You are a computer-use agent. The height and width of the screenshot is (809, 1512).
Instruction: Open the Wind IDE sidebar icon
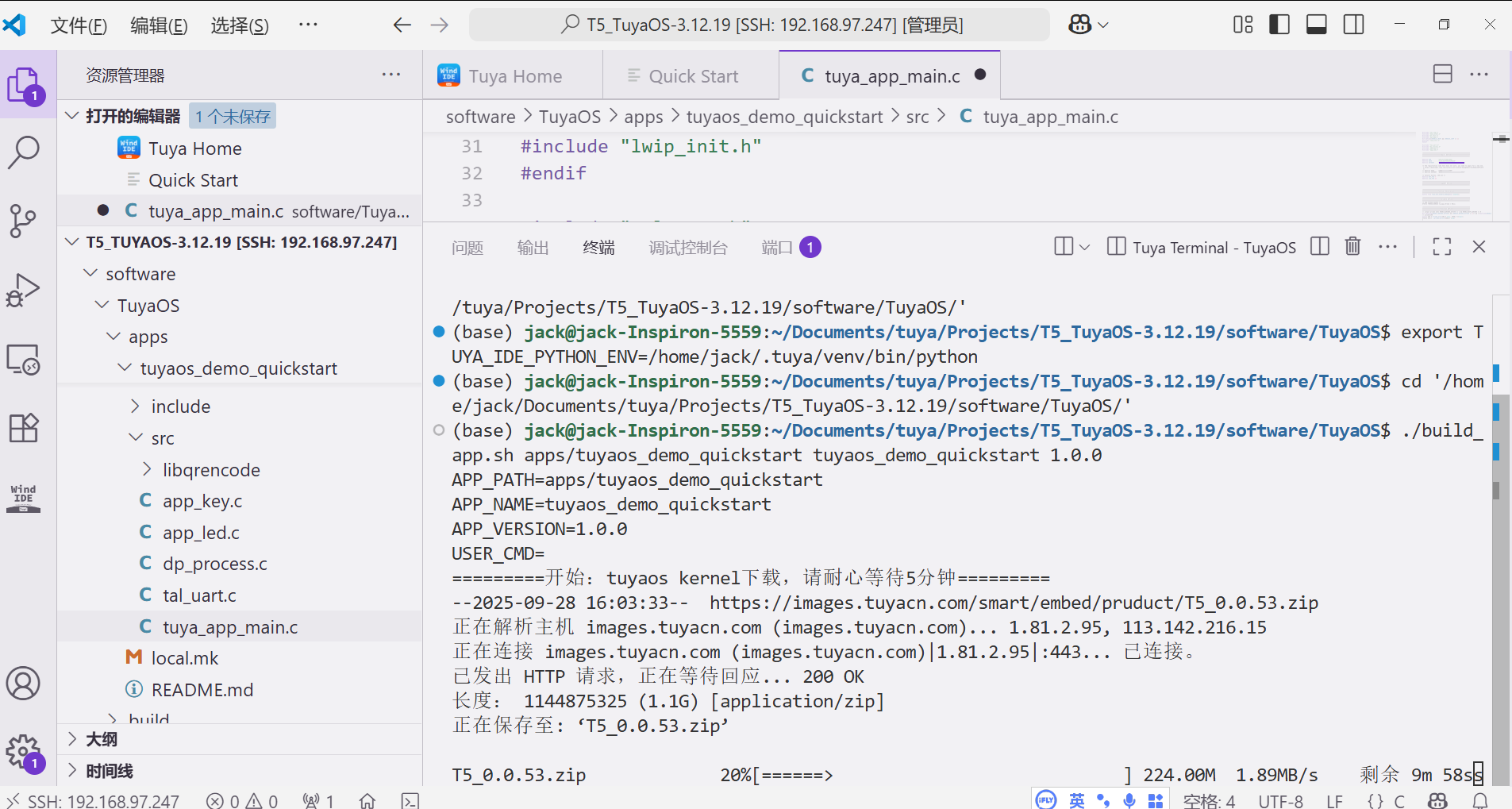click(23, 498)
